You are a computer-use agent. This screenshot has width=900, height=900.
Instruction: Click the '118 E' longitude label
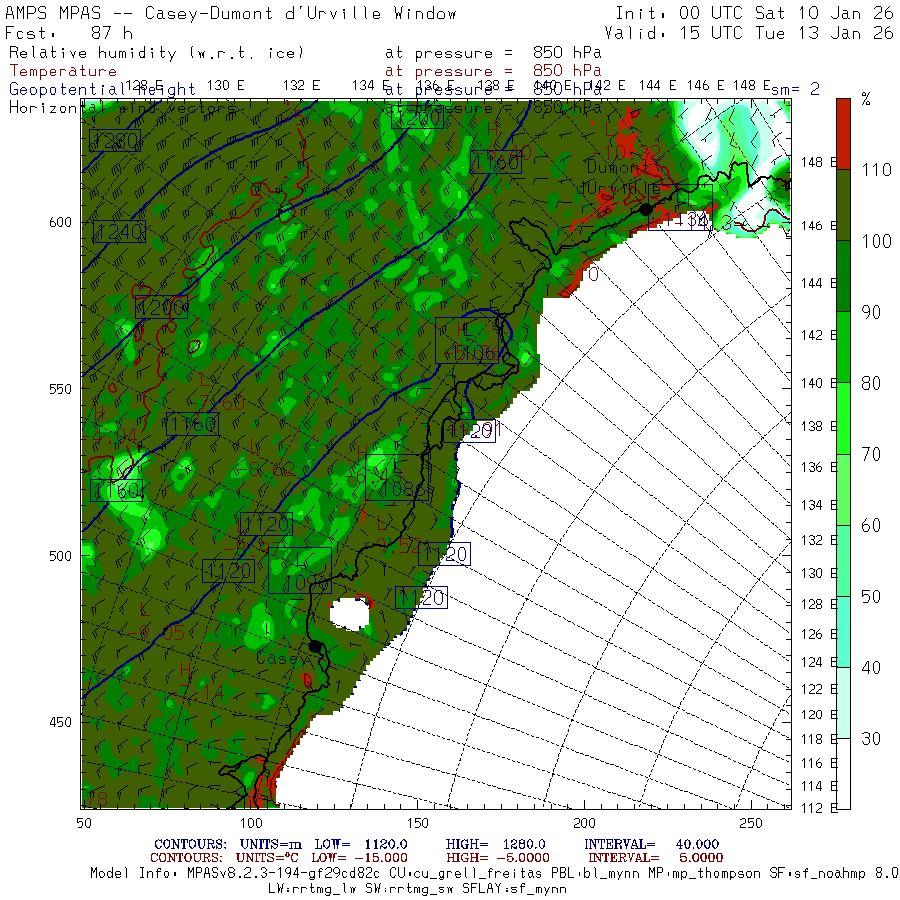(819, 739)
